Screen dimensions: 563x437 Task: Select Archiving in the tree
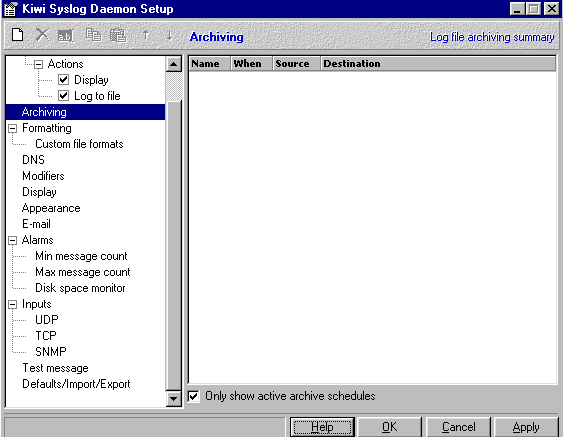(x=44, y=112)
